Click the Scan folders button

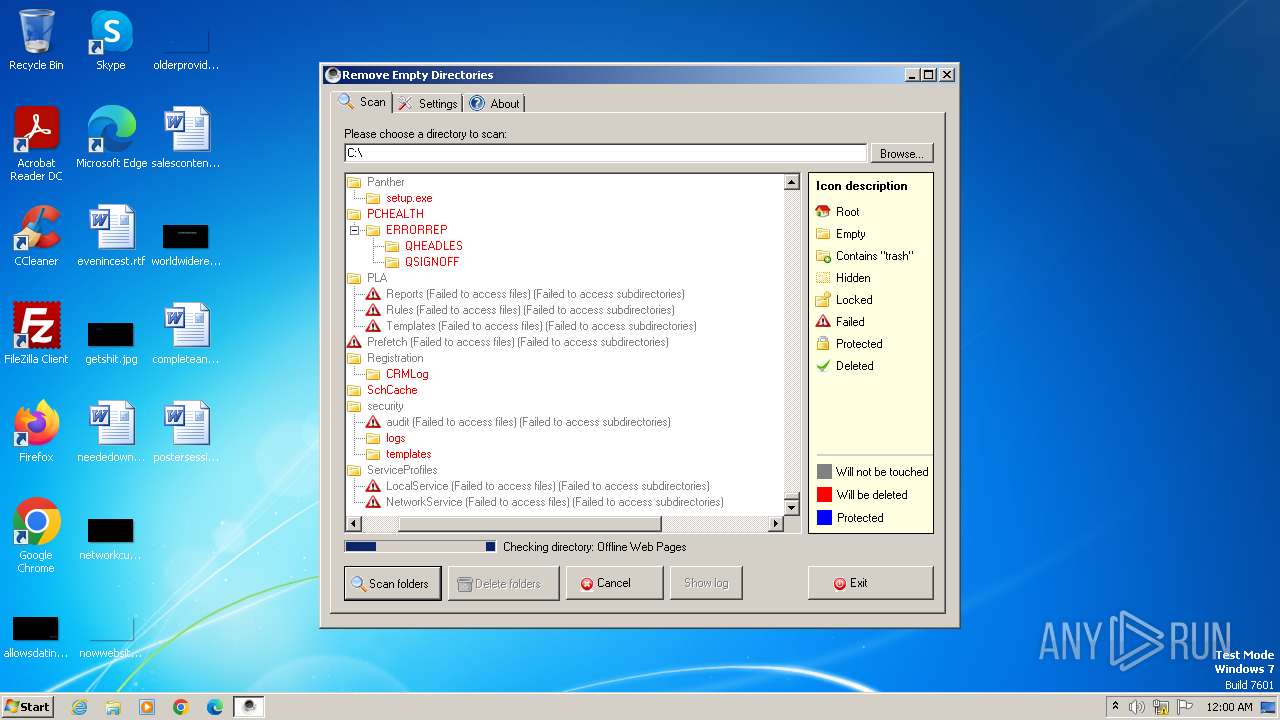392,584
